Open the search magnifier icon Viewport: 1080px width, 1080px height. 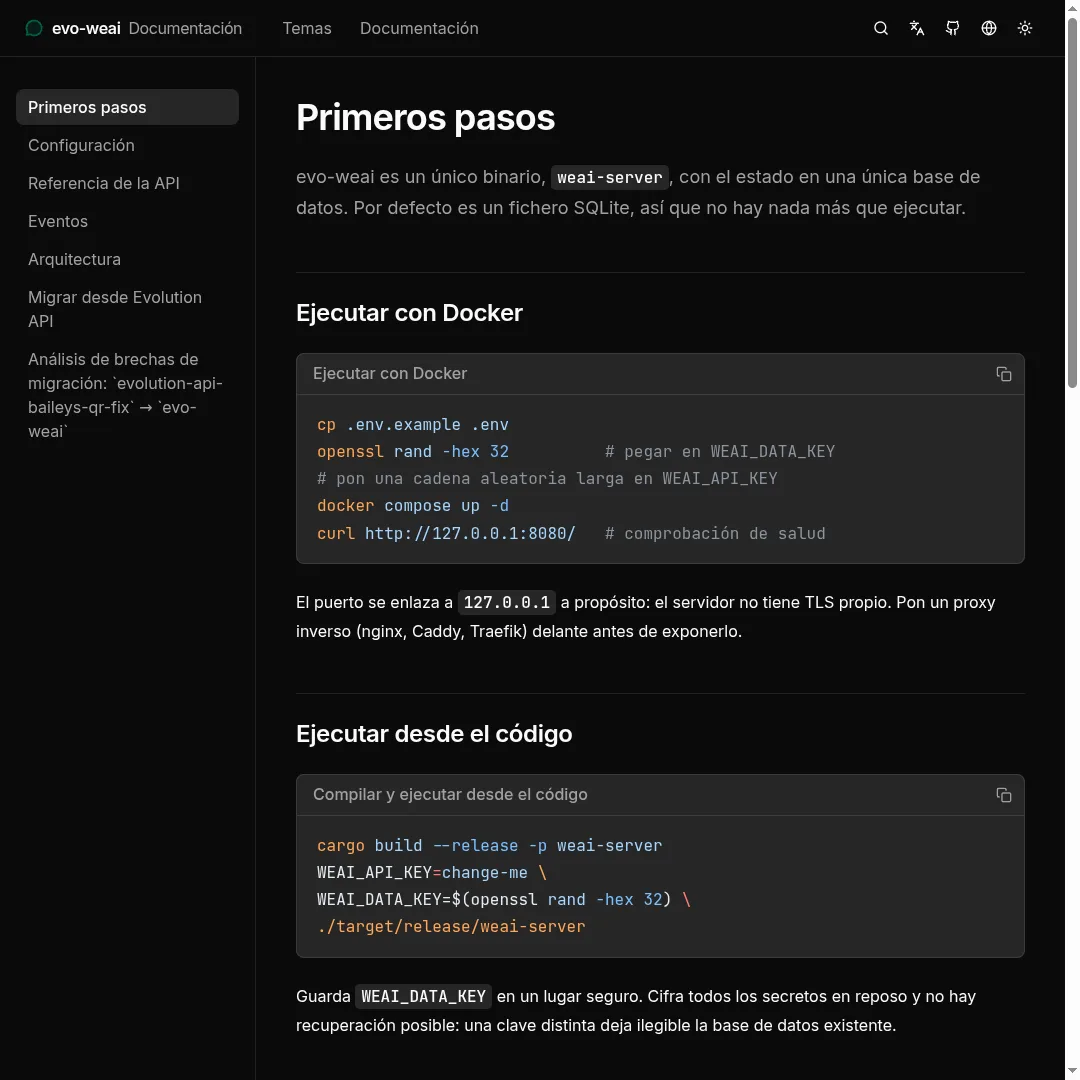tap(880, 28)
